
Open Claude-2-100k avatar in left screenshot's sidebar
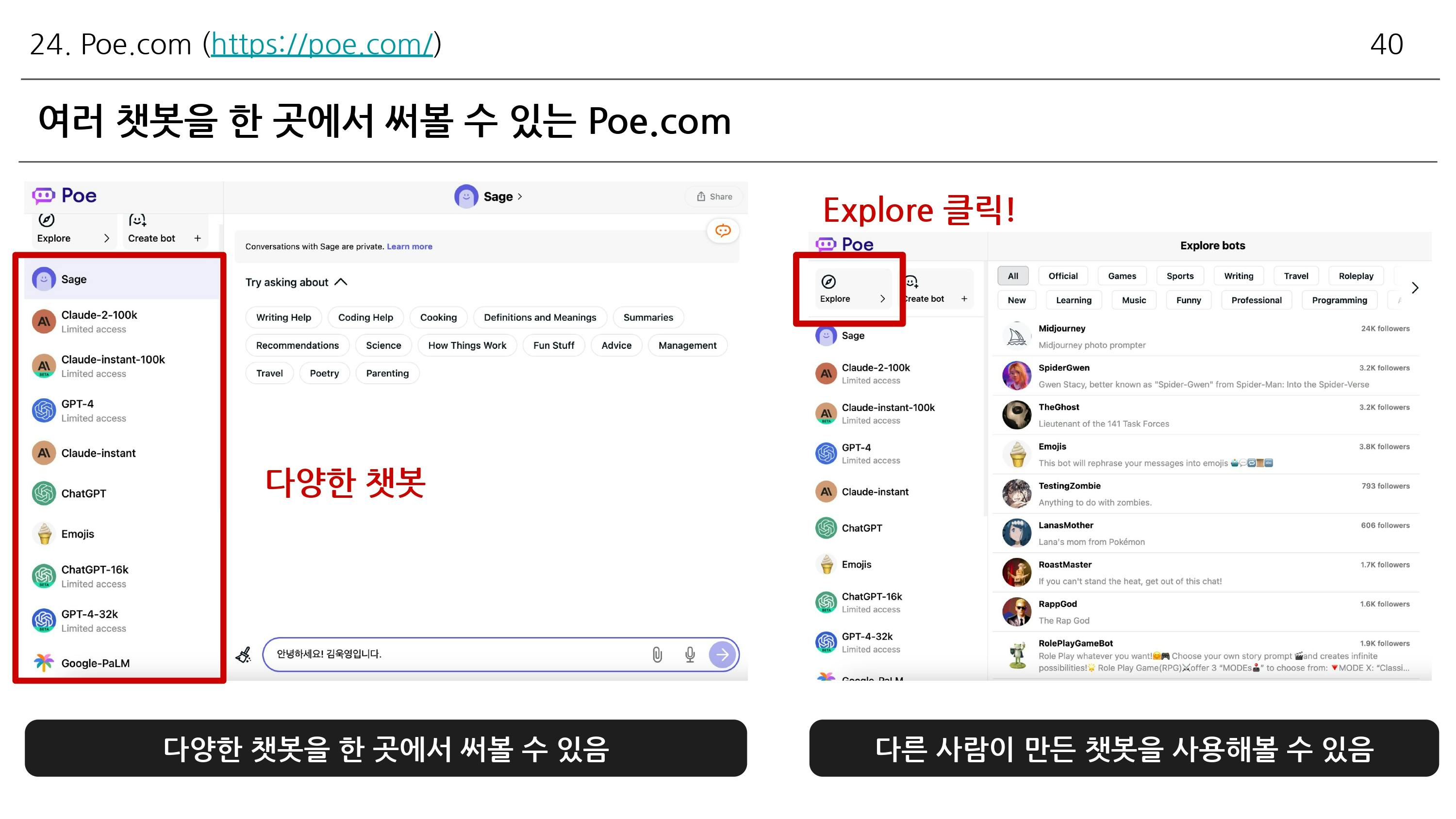pyautogui.click(x=44, y=322)
